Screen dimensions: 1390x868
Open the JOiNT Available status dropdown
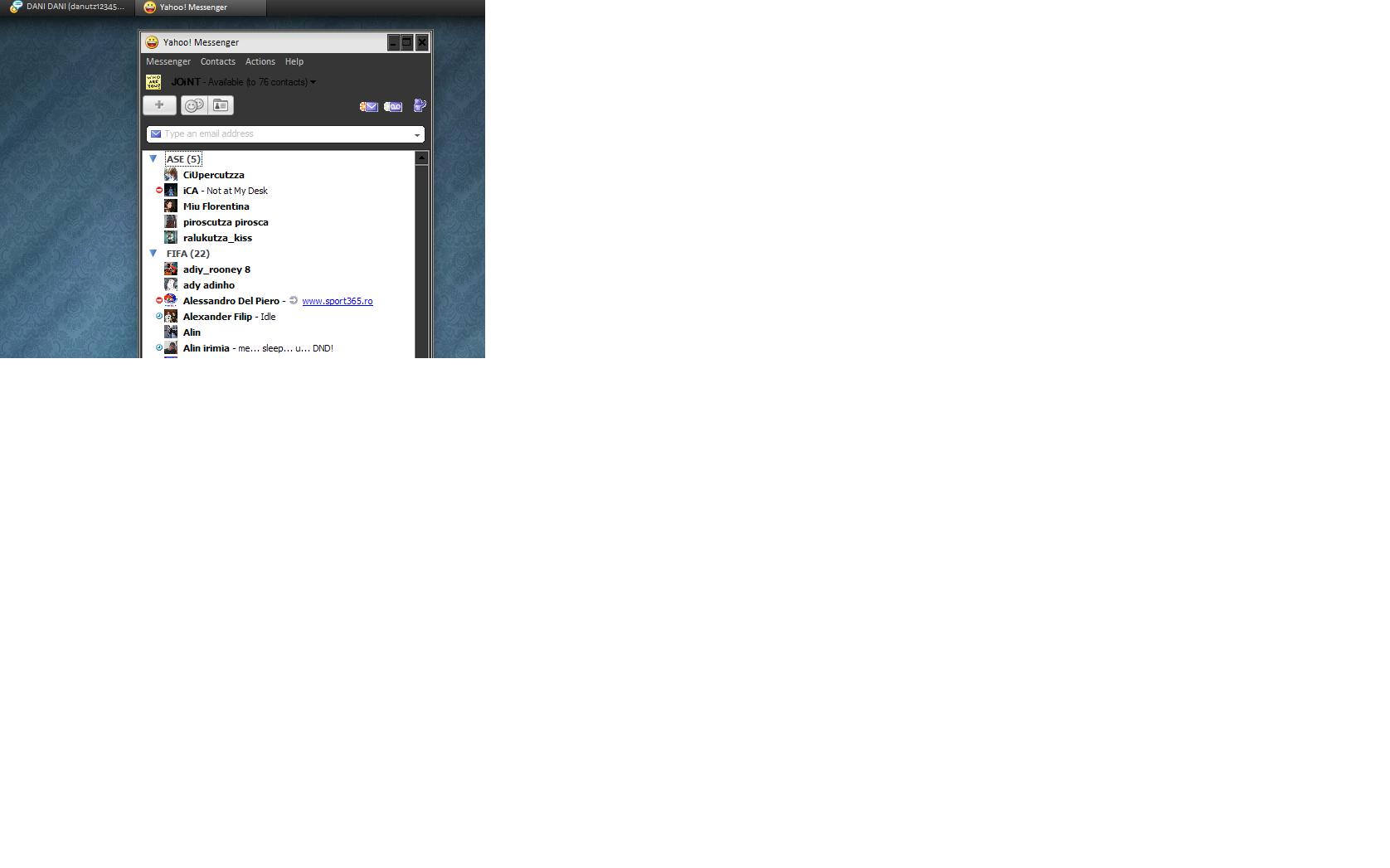coord(244,82)
